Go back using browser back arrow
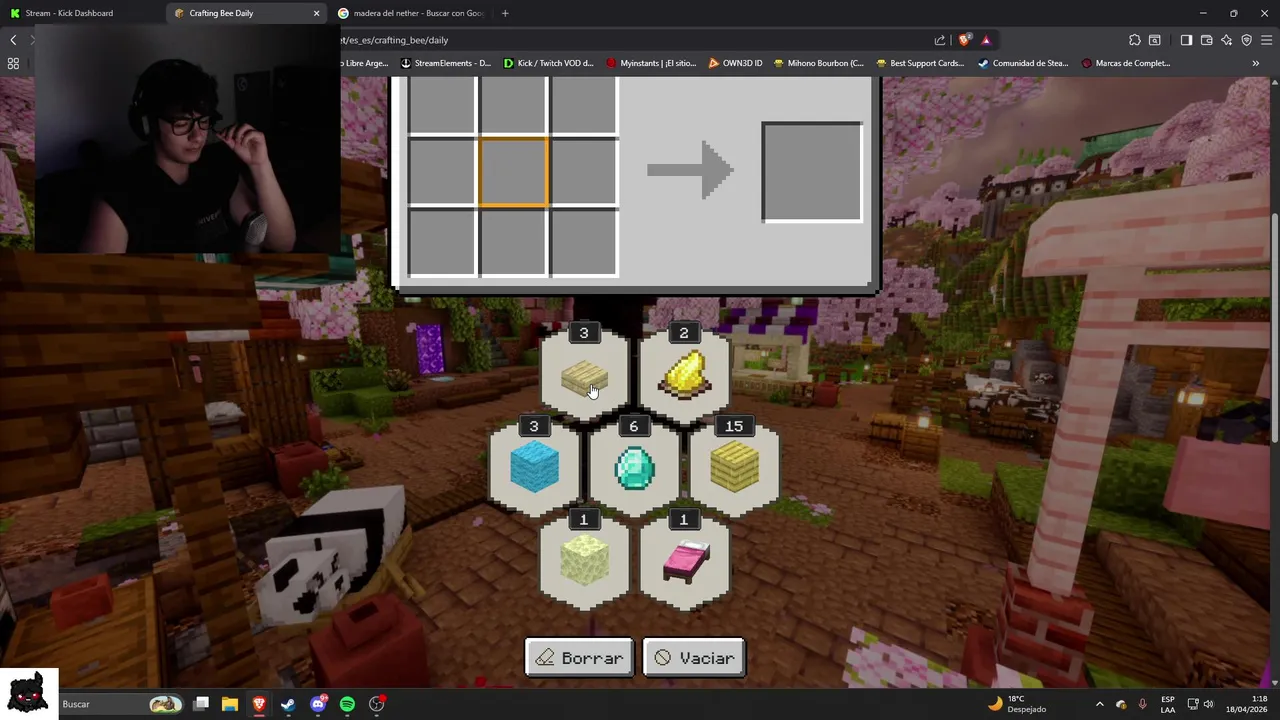The width and height of the screenshot is (1280, 720). pyautogui.click(x=13, y=40)
